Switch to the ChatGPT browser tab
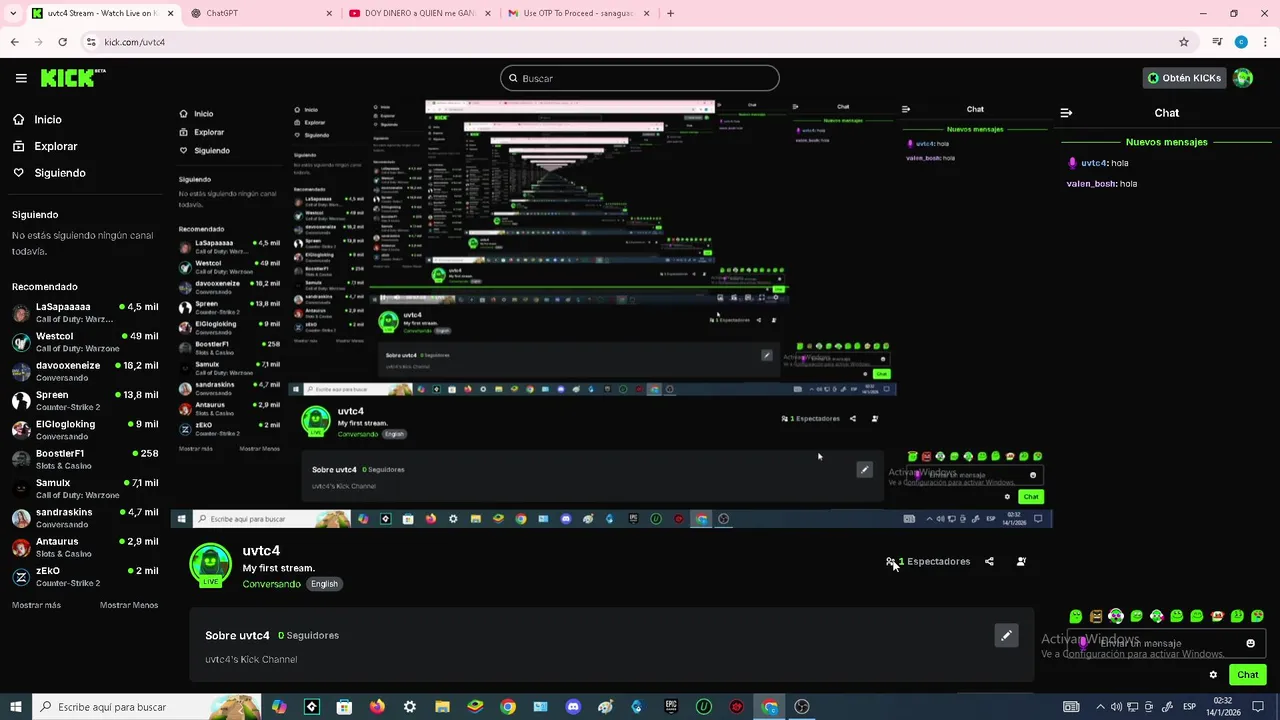Image resolution: width=1280 pixels, height=720 pixels. [262, 13]
